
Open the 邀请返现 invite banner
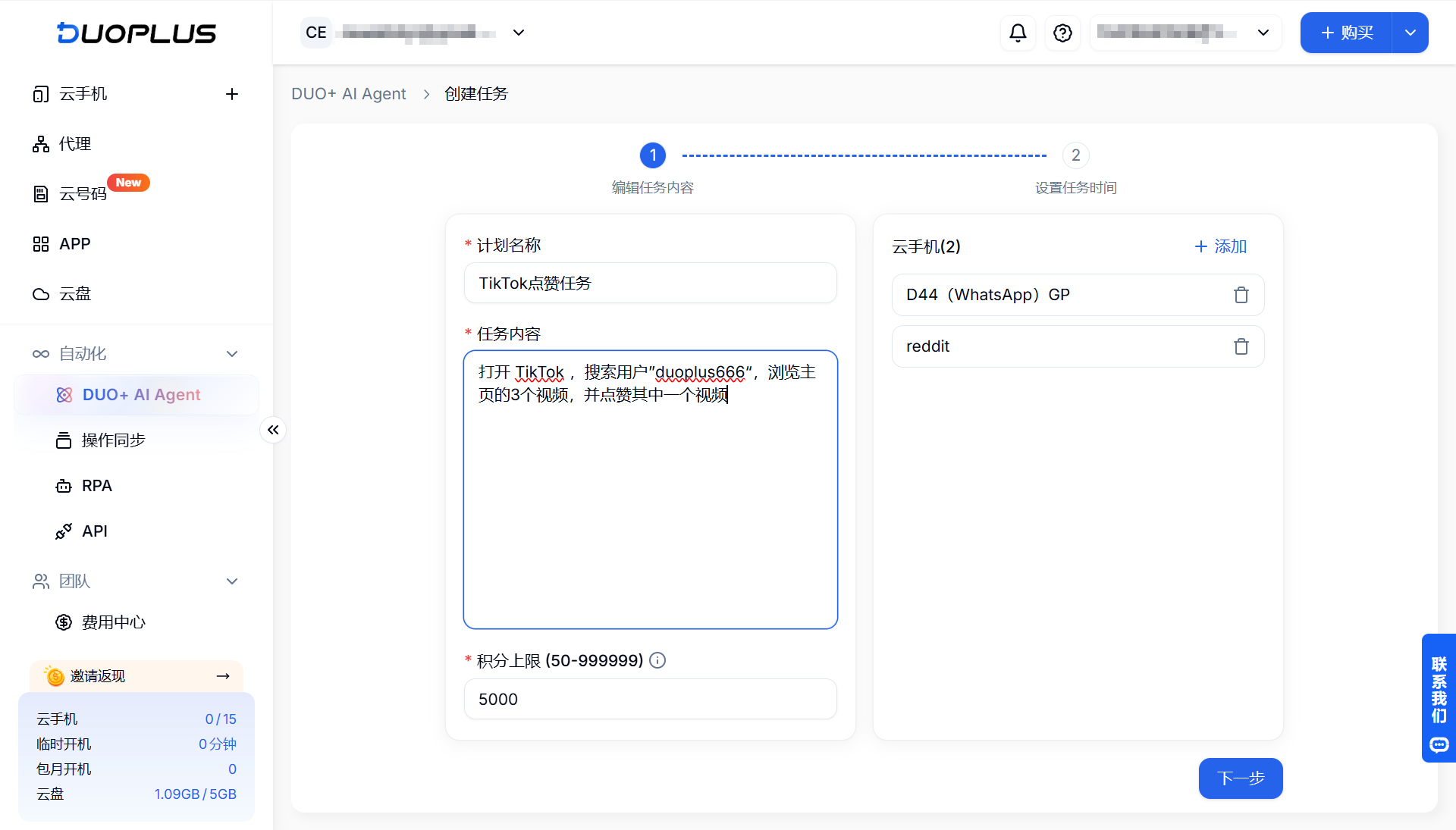(136, 676)
